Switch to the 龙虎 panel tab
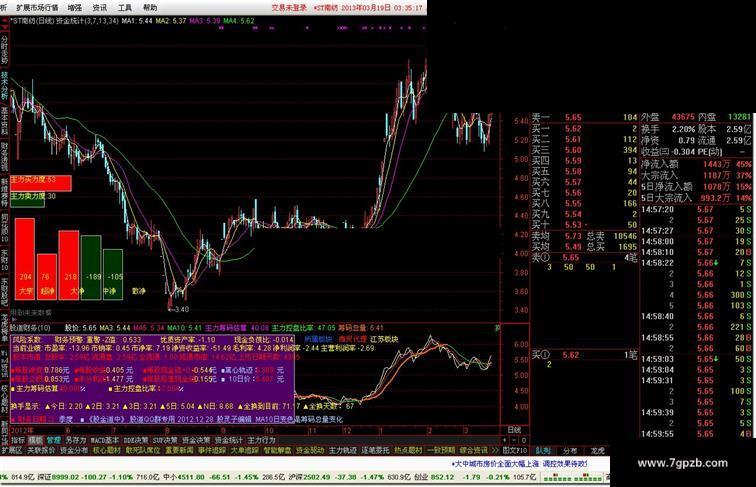756x487 pixels. (x=597, y=451)
